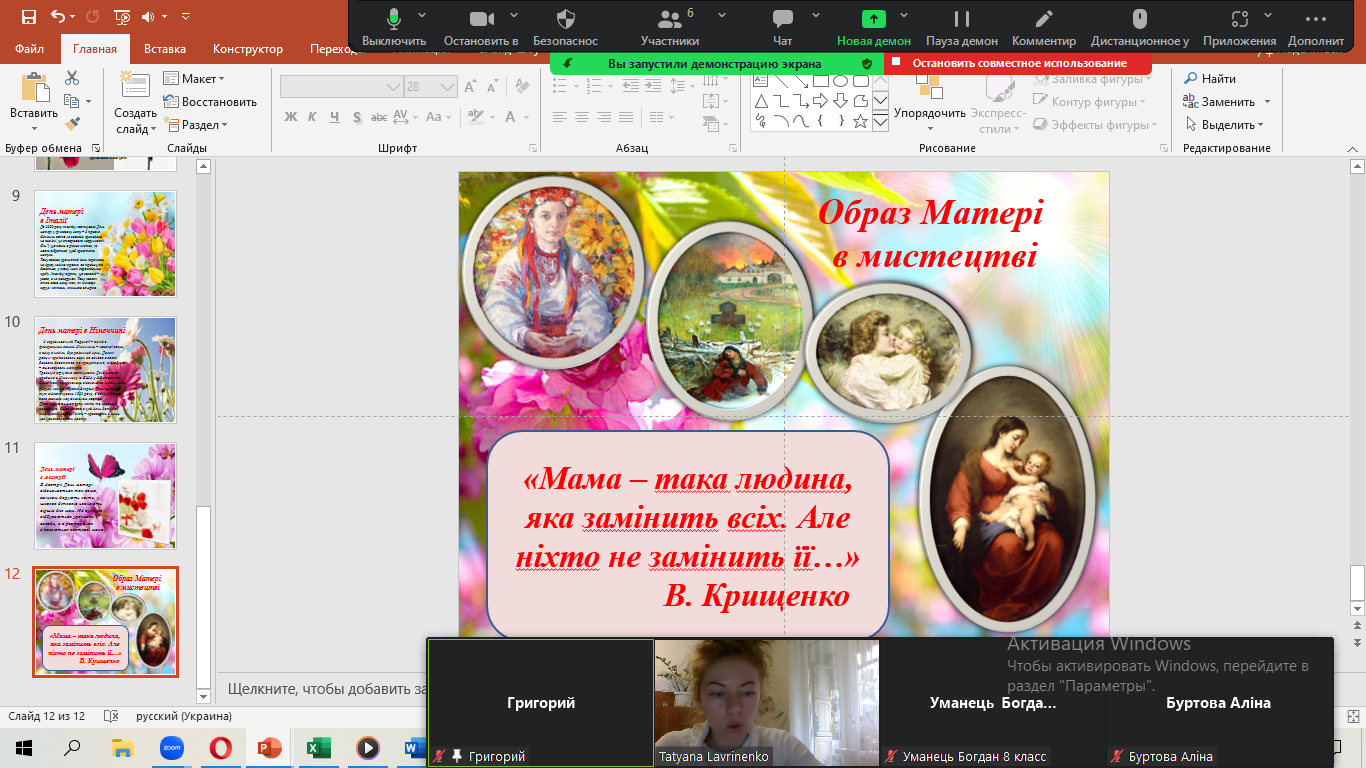Screen dimensions: 1366x768
Task: Click the slide title Образ Матері в мистецтві
Action: [931, 234]
